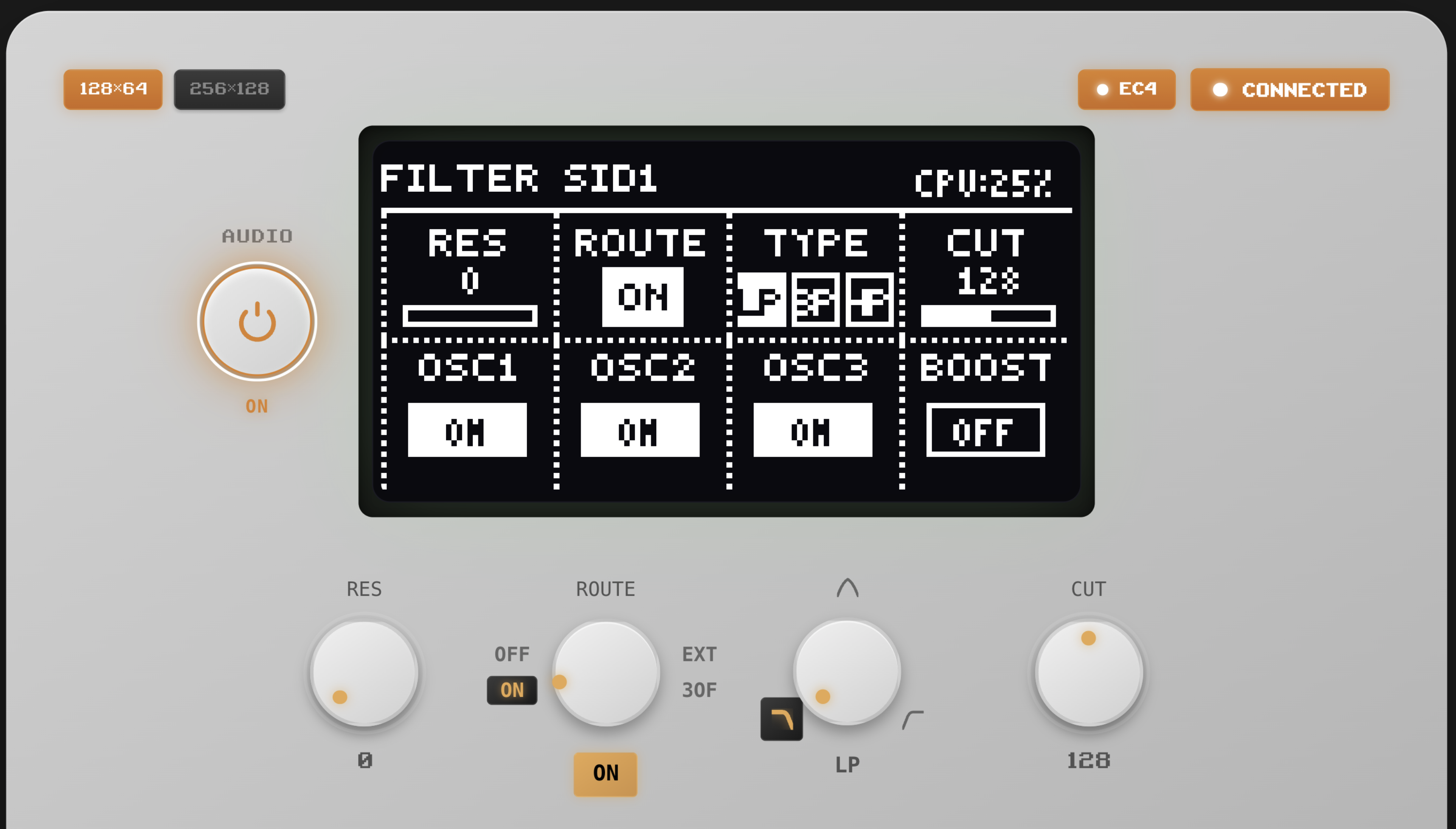Click the CONNECTED status button
The image size is (1456, 829).
[x=1290, y=90]
